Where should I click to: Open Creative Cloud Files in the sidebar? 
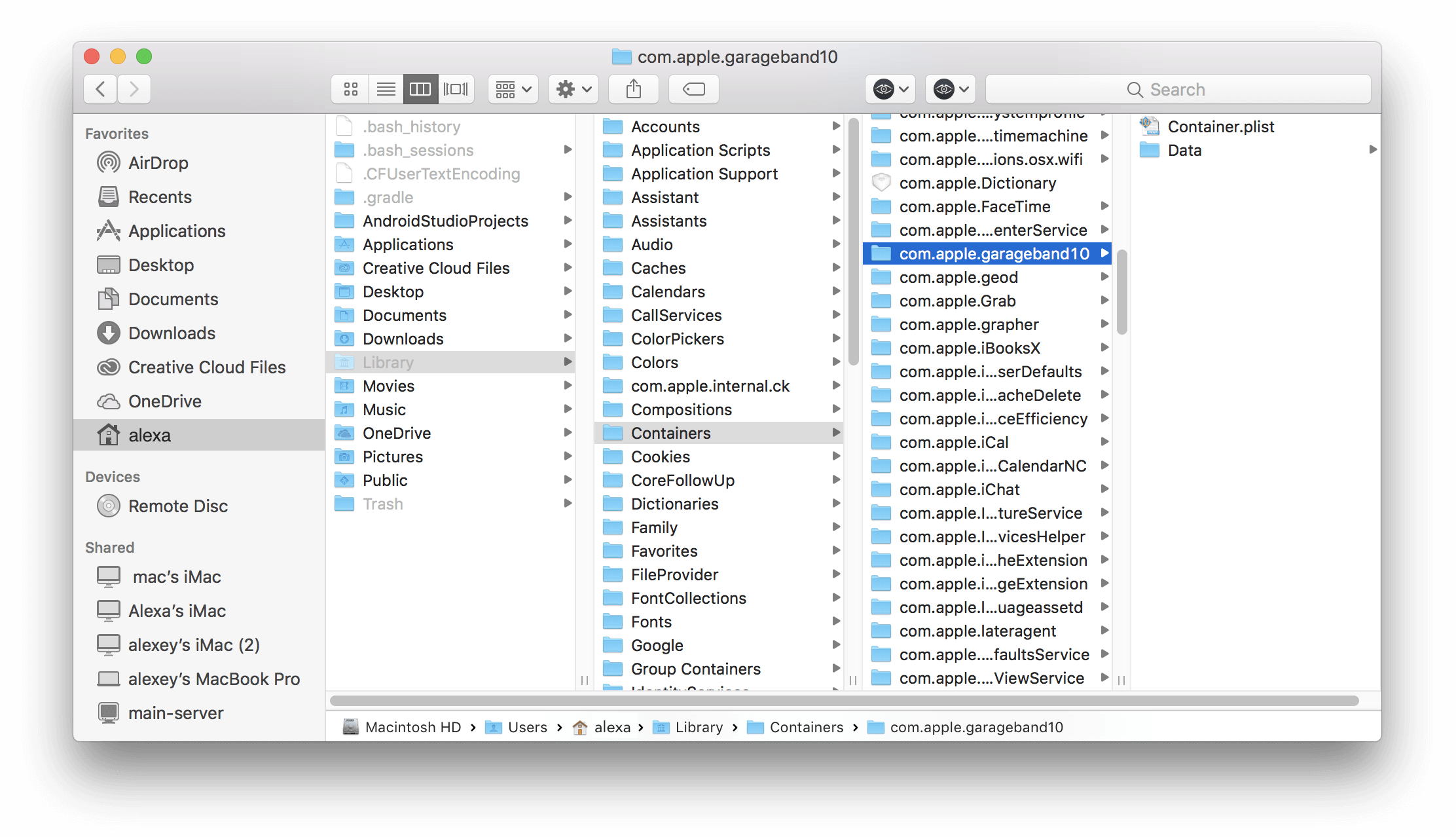click(199, 367)
